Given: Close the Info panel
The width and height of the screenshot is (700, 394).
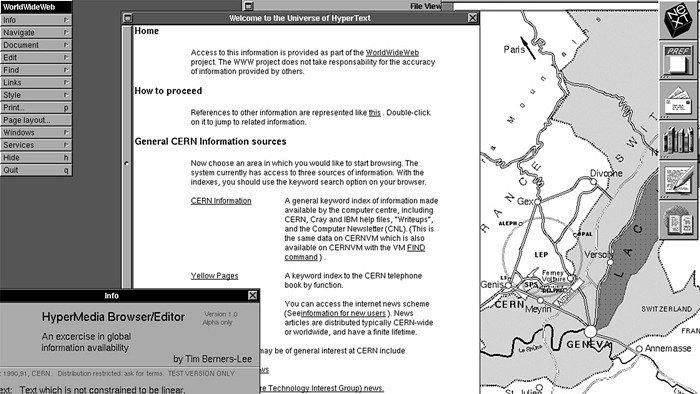Looking at the screenshot, I should click(252, 295).
